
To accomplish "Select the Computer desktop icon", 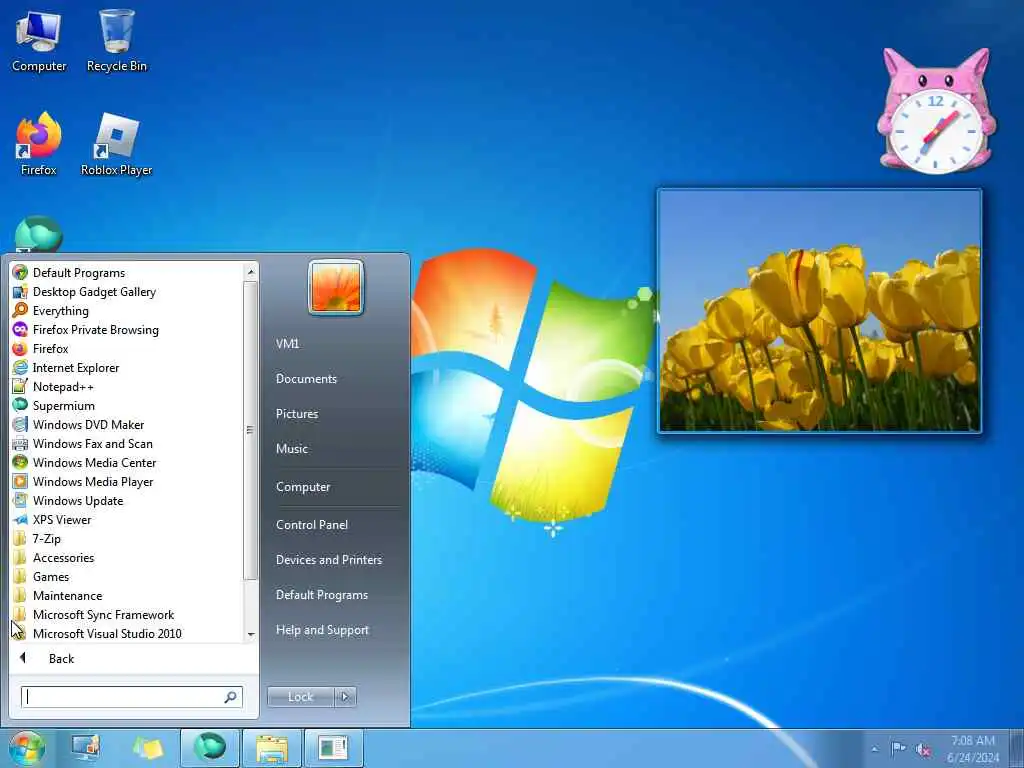I will (39, 40).
